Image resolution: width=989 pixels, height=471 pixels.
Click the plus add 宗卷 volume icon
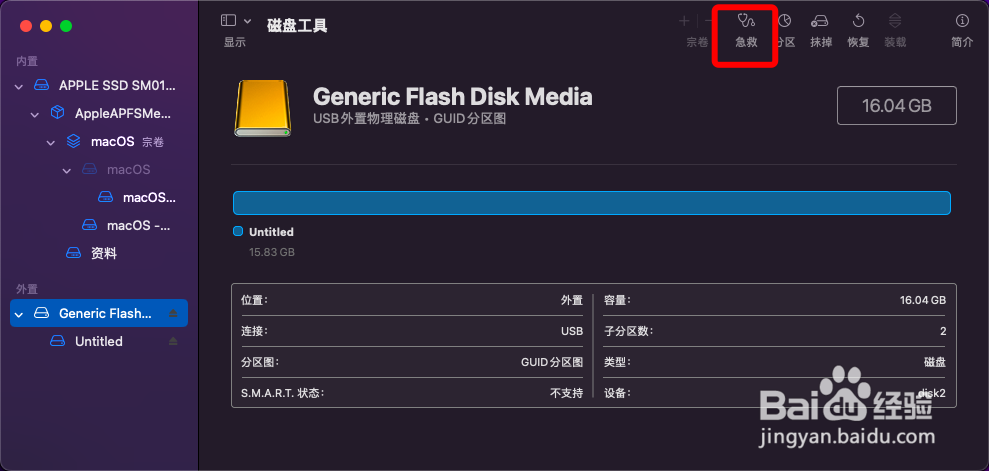coord(684,21)
